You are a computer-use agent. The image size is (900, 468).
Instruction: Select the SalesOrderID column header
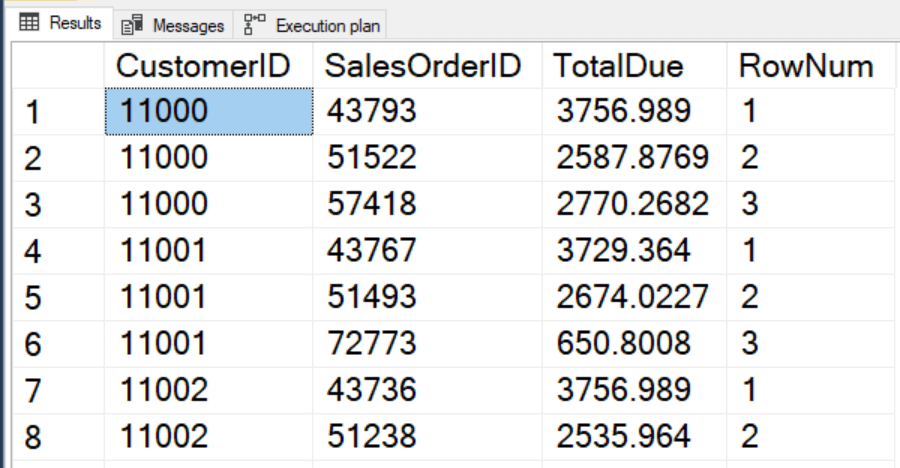pyautogui.click(x=427, y=65)
